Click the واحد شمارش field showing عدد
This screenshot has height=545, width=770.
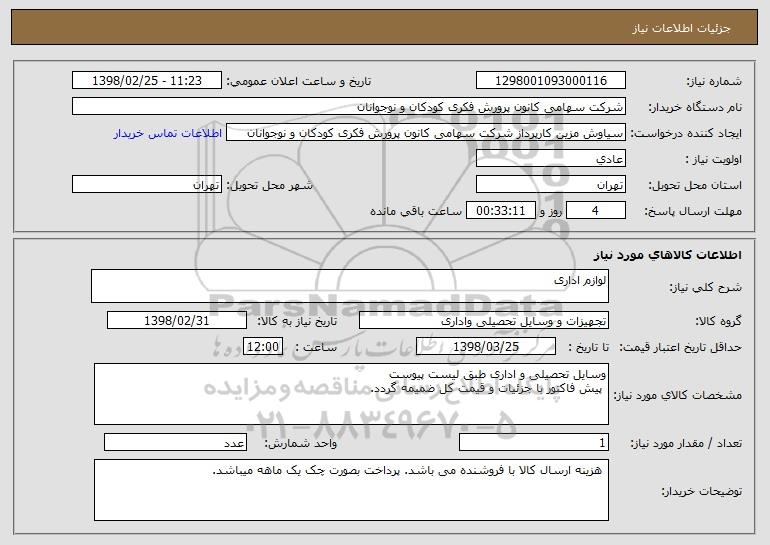(x=175, y=442)
